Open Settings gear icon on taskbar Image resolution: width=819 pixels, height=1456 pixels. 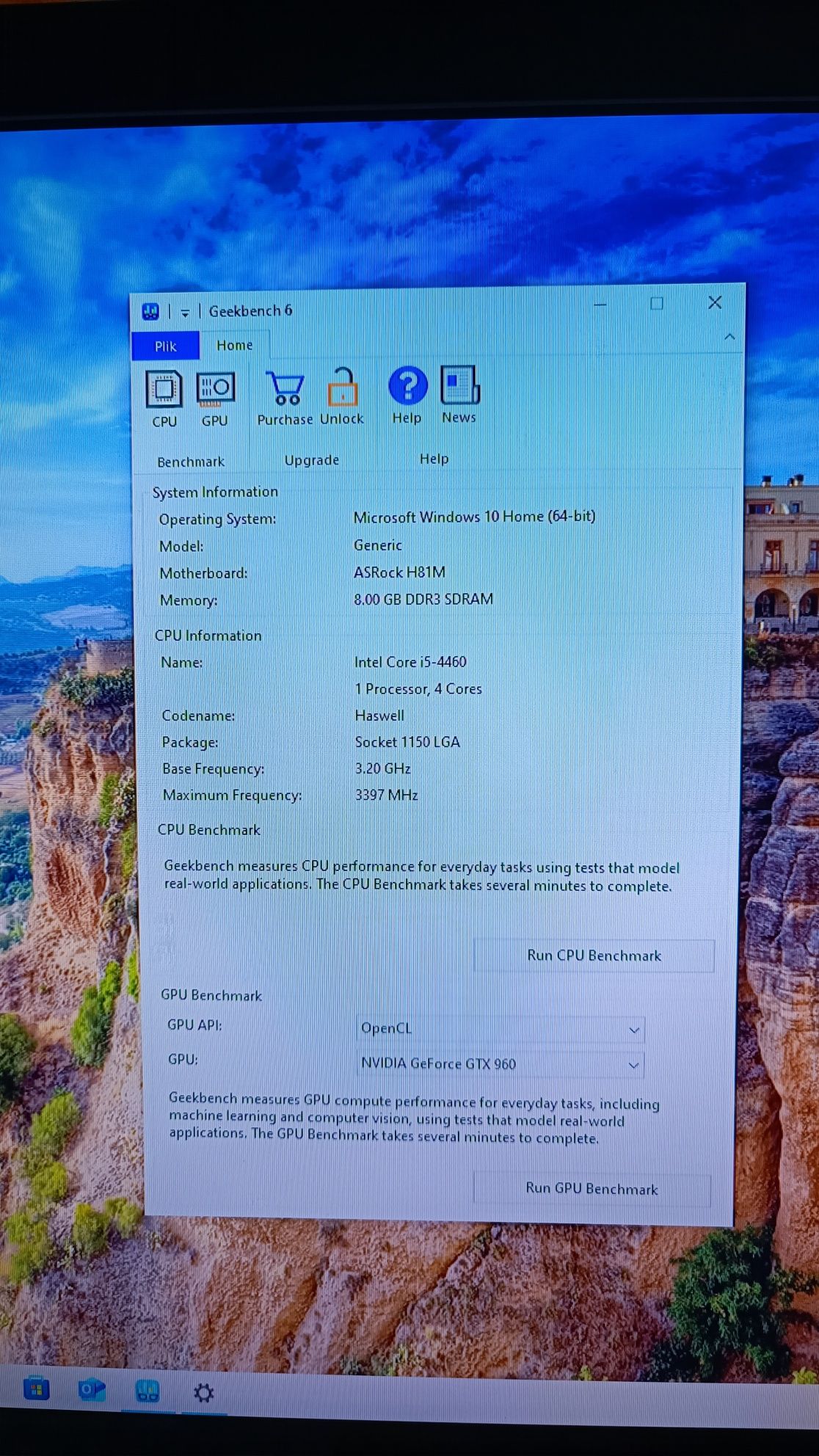[x=203, y=1392]
